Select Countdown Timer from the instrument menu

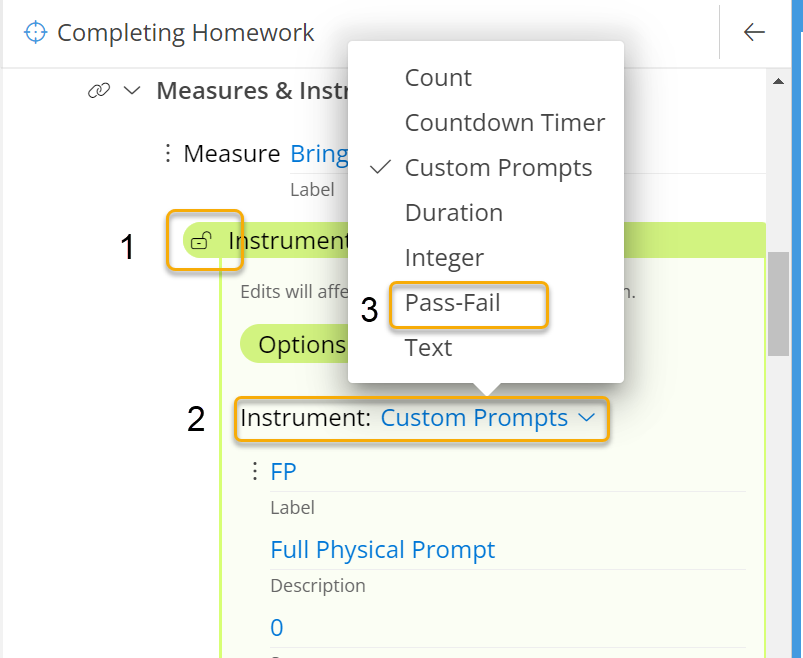[x=505, y=122]
